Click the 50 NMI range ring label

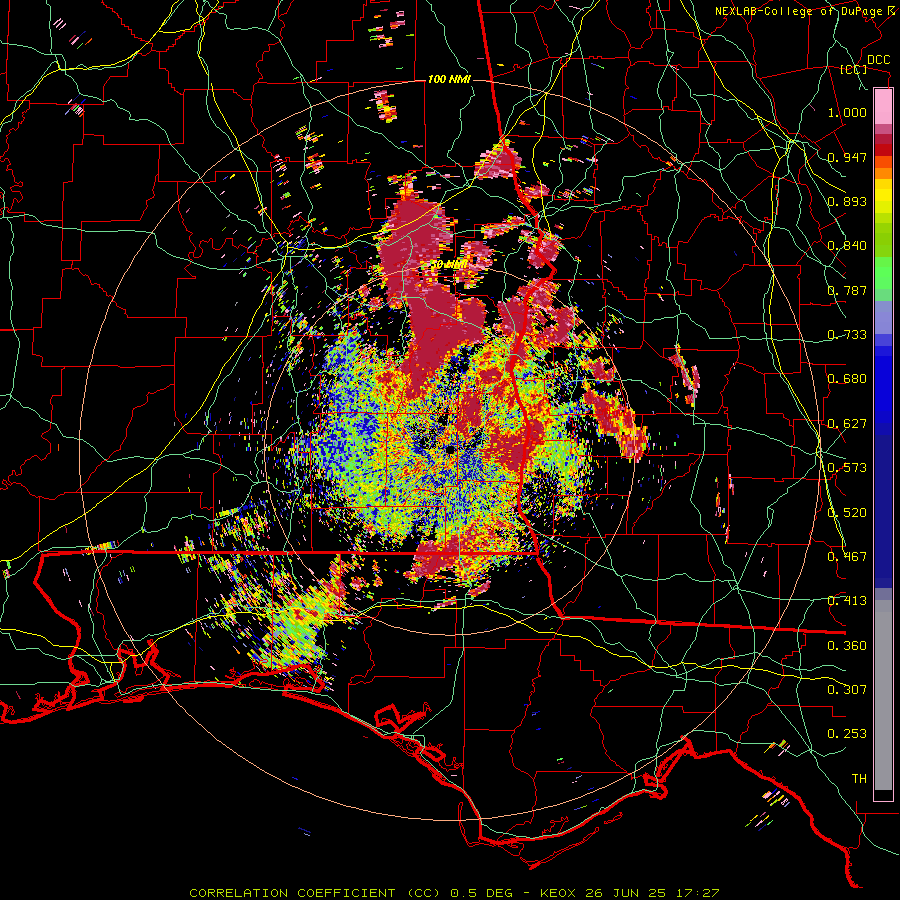click(449, 265)
